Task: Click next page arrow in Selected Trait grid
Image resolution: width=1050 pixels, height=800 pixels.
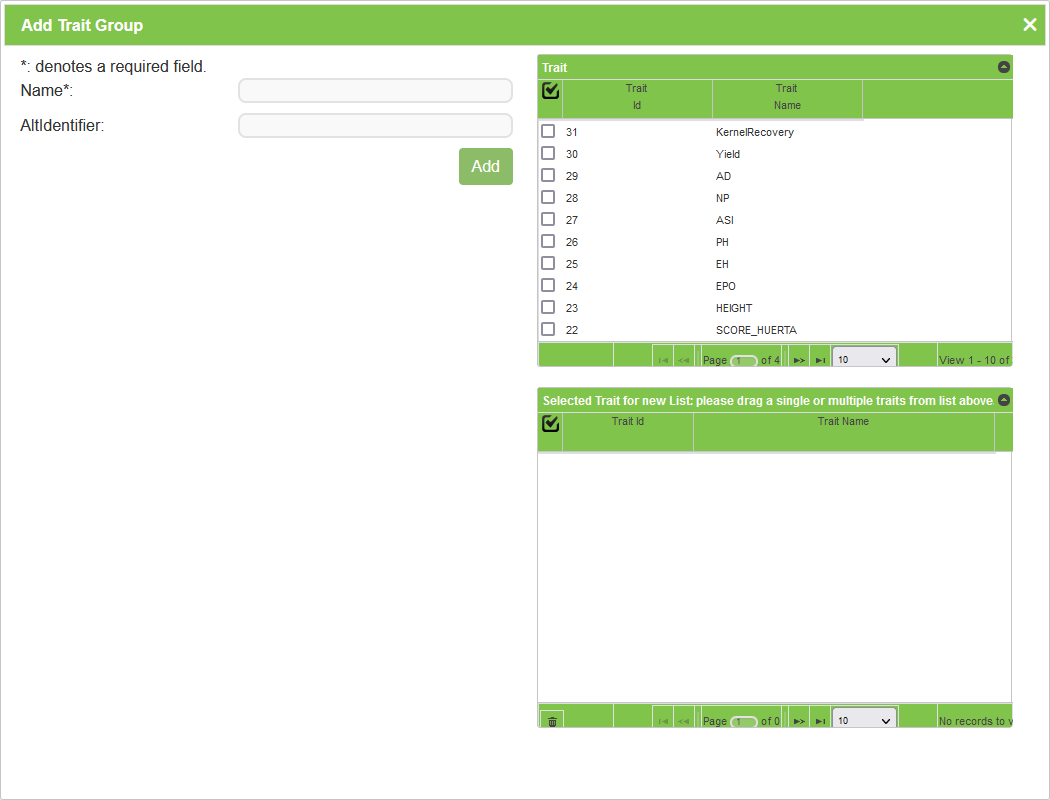Action: (798, 721)
